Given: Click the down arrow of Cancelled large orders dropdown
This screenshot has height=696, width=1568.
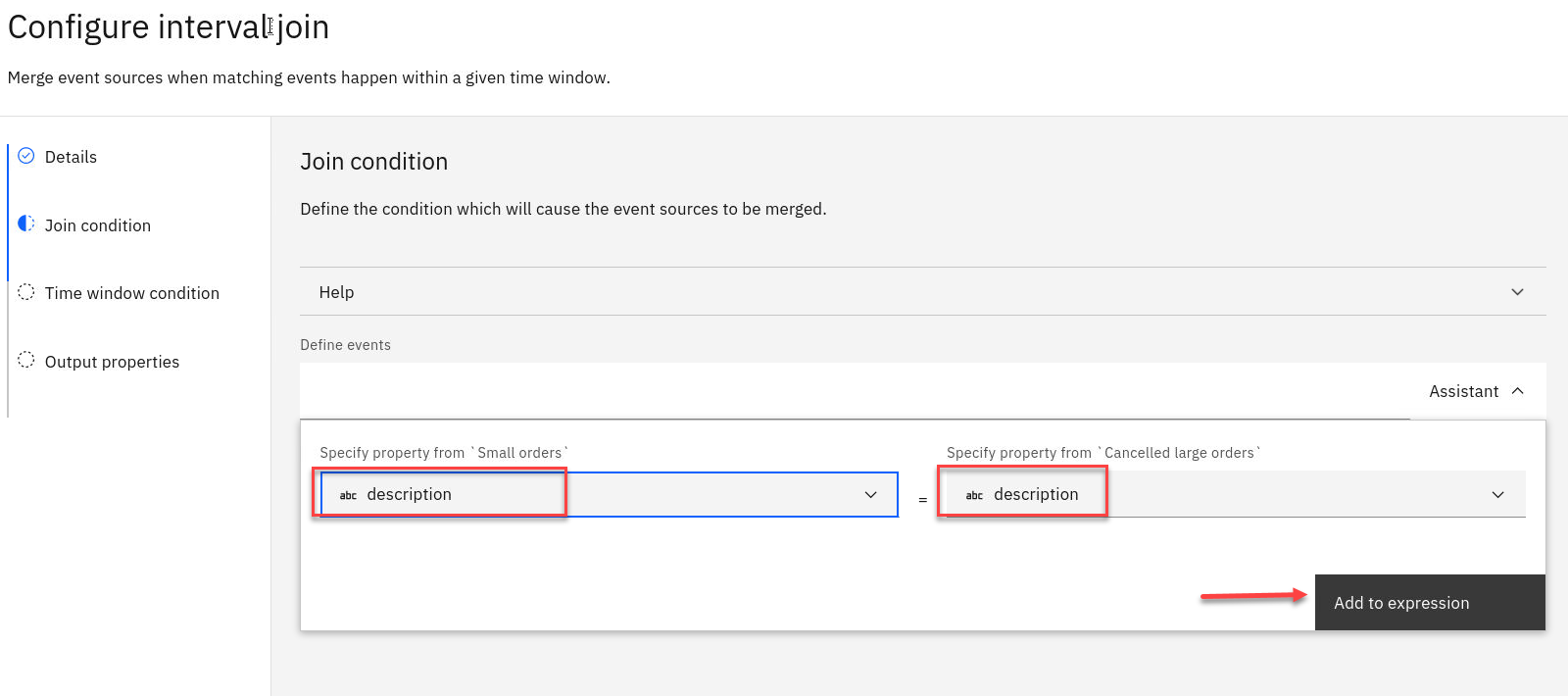Looking at the screenshot, I should click(x=1497, y=495).
